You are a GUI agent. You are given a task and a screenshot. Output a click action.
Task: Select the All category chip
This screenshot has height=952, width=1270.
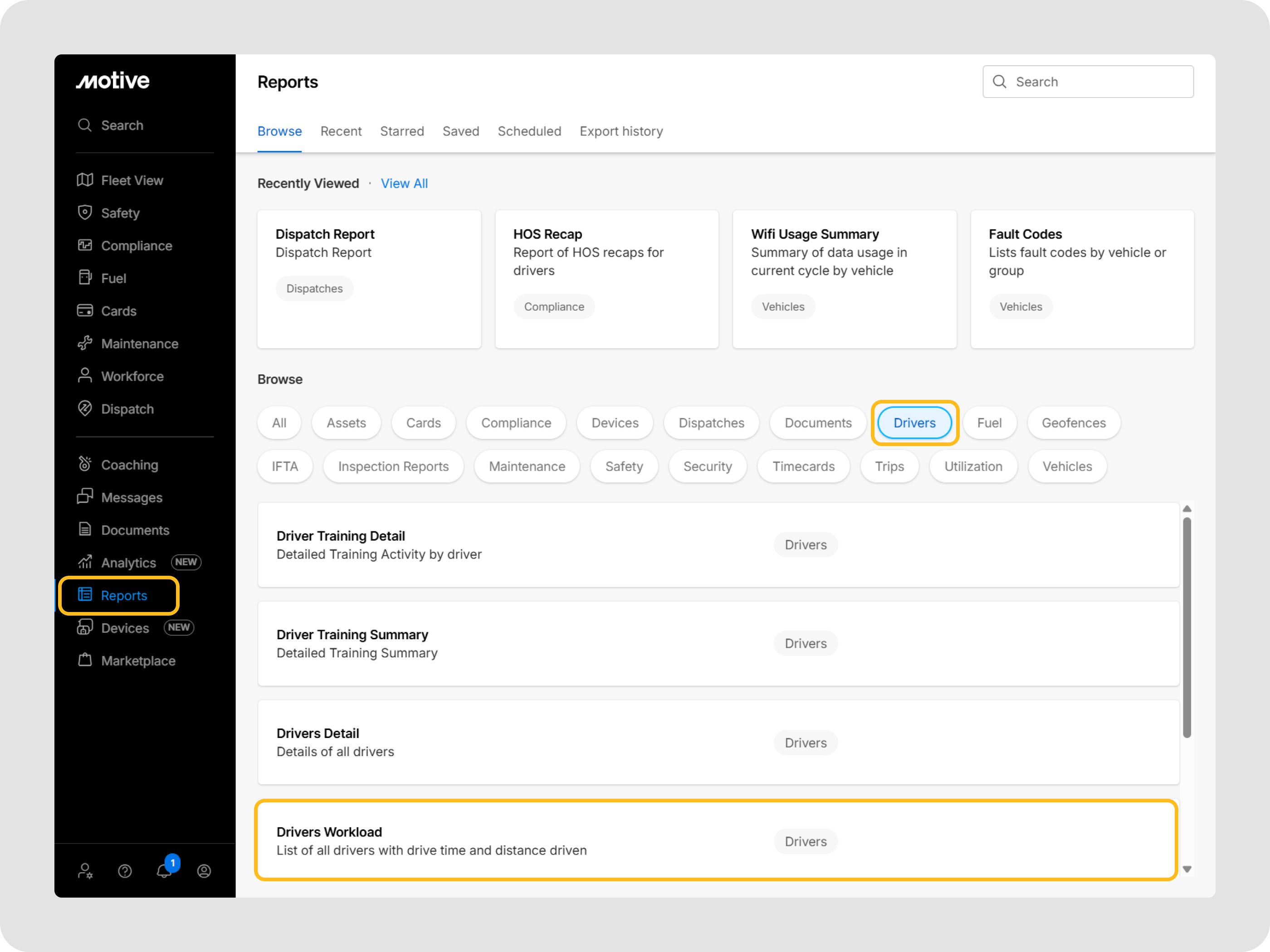pyautogui.click(x=279, y=423)
